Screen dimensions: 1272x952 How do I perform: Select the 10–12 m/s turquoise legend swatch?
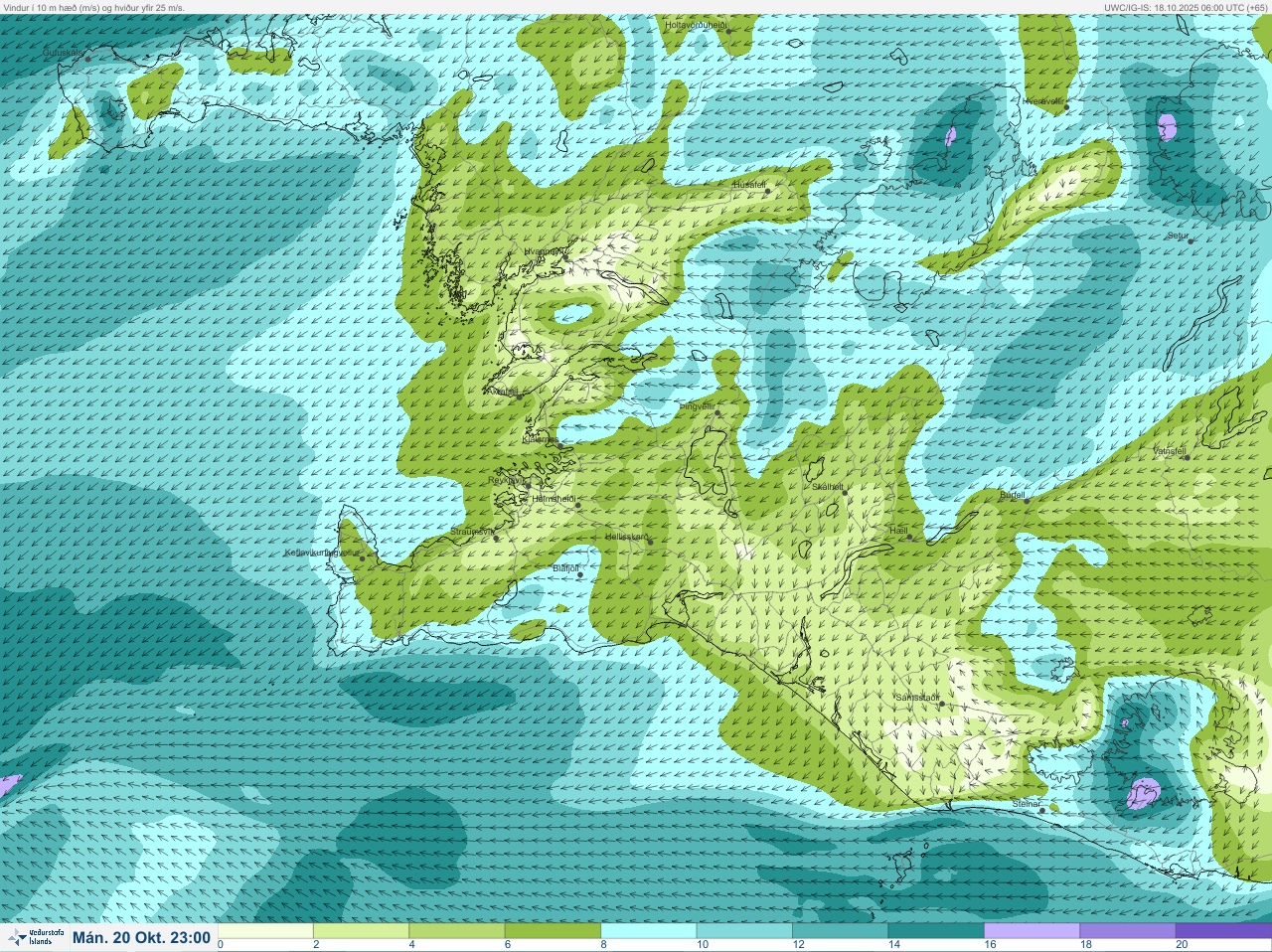tap(744, 931)
